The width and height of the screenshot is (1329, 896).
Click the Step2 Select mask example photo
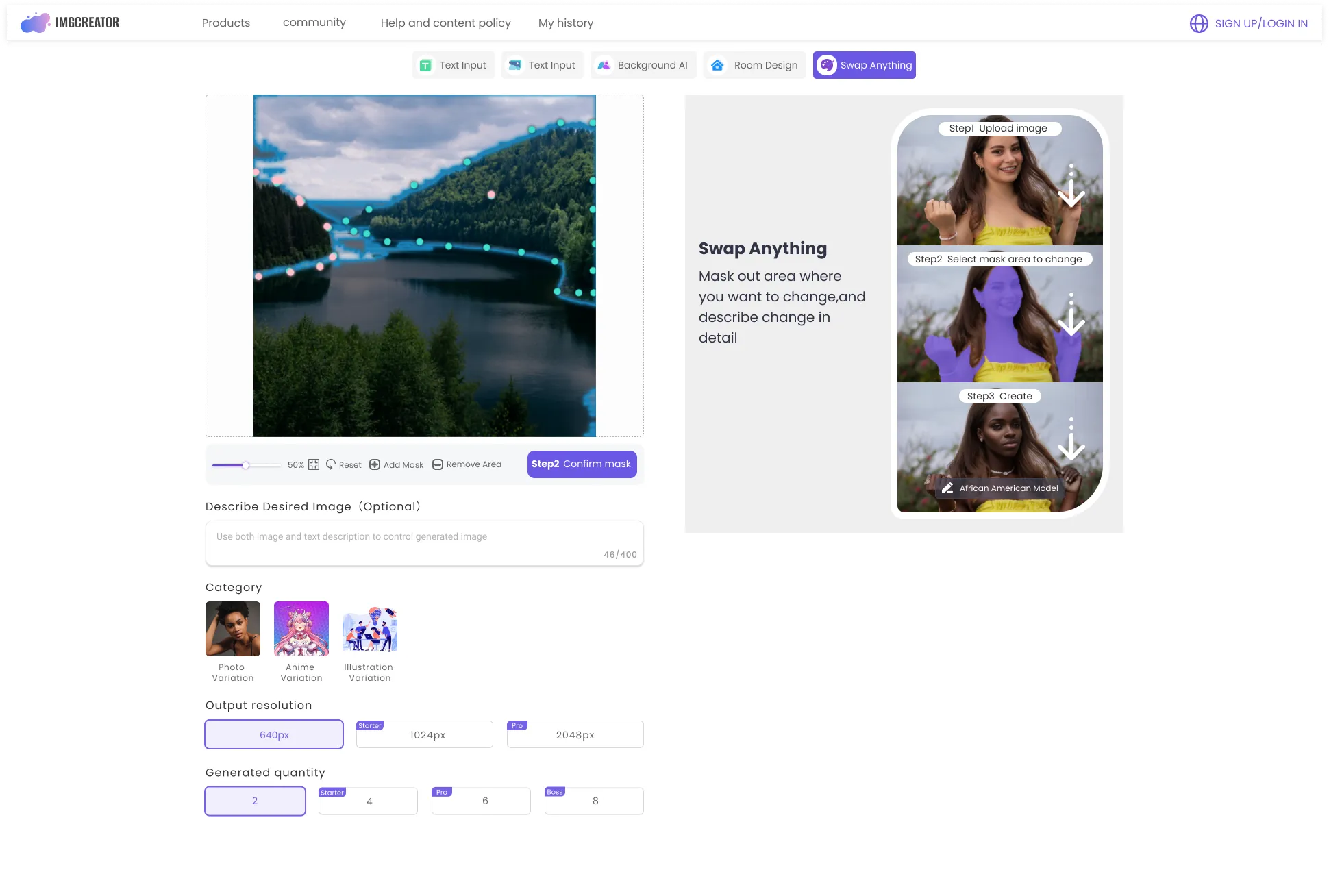coord(1000,314)
